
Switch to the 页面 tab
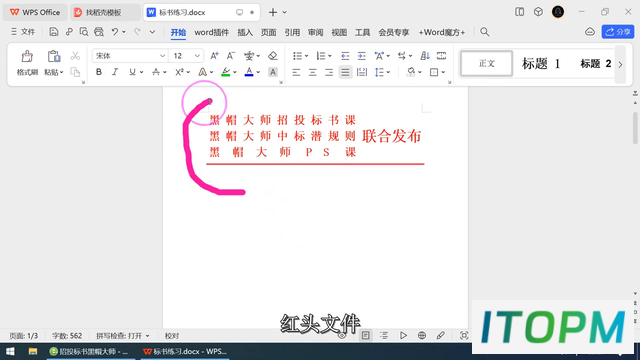tap(269, 32)
